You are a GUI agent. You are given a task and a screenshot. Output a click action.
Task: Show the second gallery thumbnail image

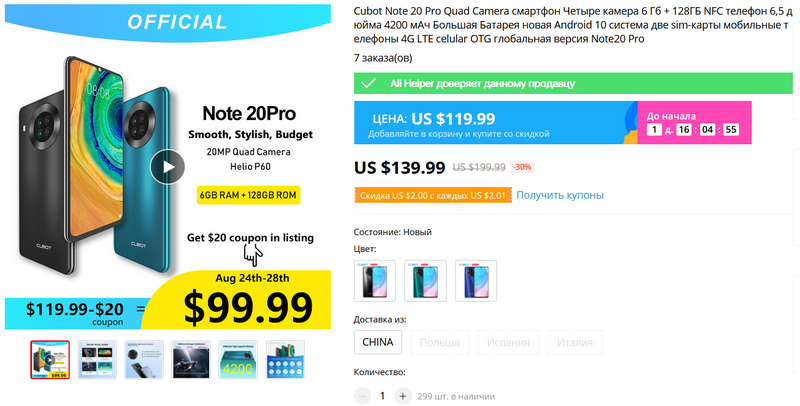tap(96, 360)
